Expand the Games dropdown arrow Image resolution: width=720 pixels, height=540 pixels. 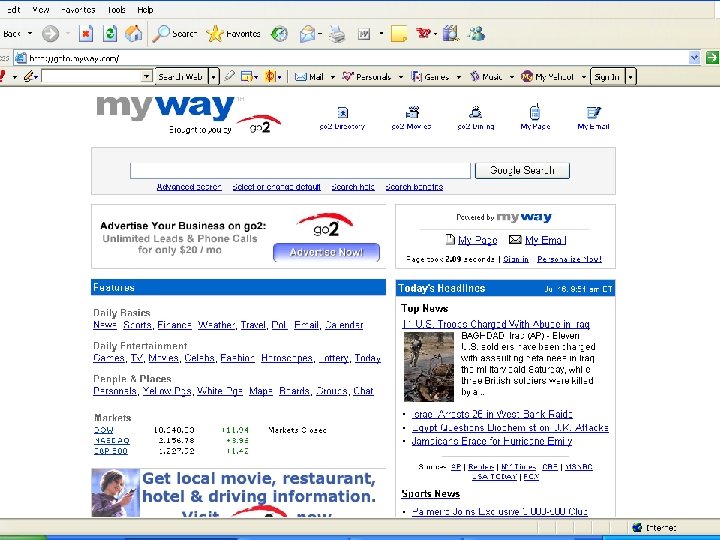coord(458,77)
